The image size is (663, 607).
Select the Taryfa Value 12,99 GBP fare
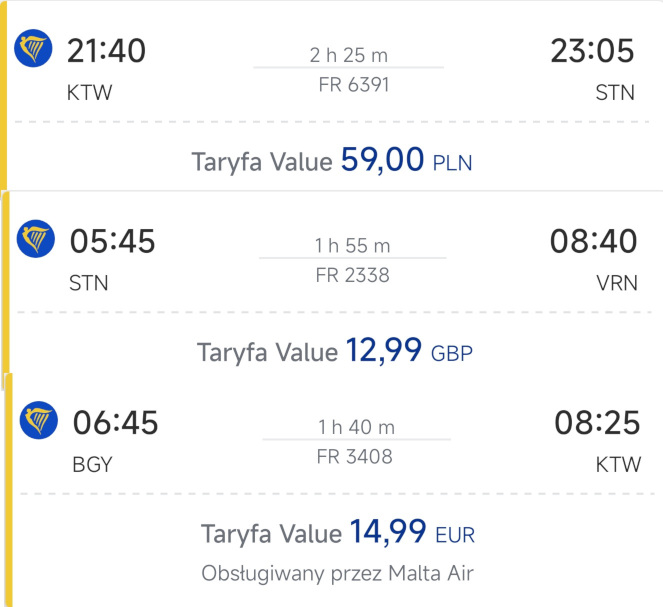(x=335, y=351)
